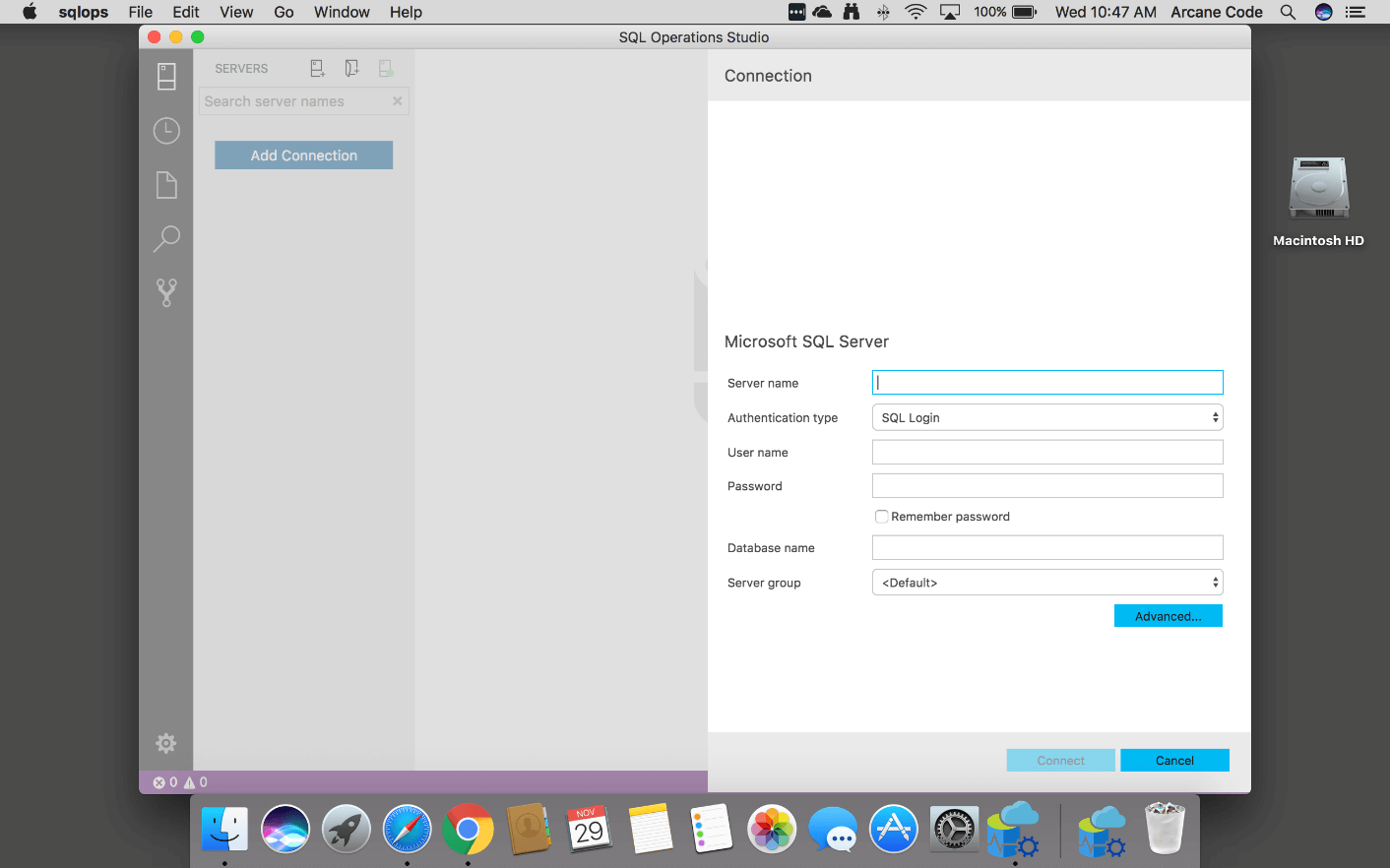Screen dimensions: 1390x868
Task: Click the Arcane Code user name in menu bar
Action: (x=1217, y=12)
